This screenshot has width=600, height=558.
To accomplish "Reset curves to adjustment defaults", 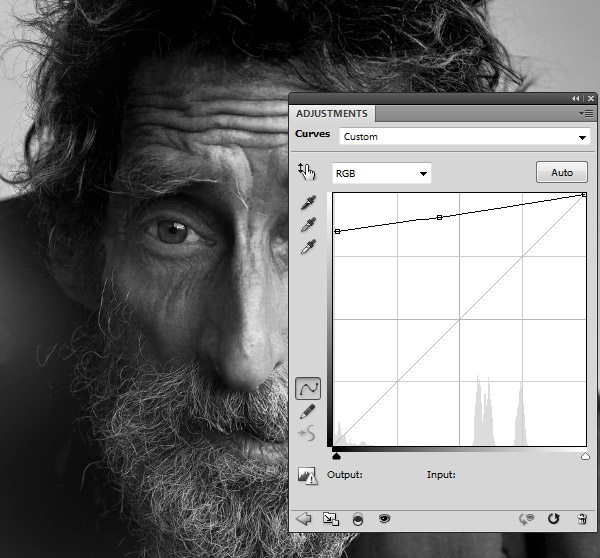I will coord(554,519).
